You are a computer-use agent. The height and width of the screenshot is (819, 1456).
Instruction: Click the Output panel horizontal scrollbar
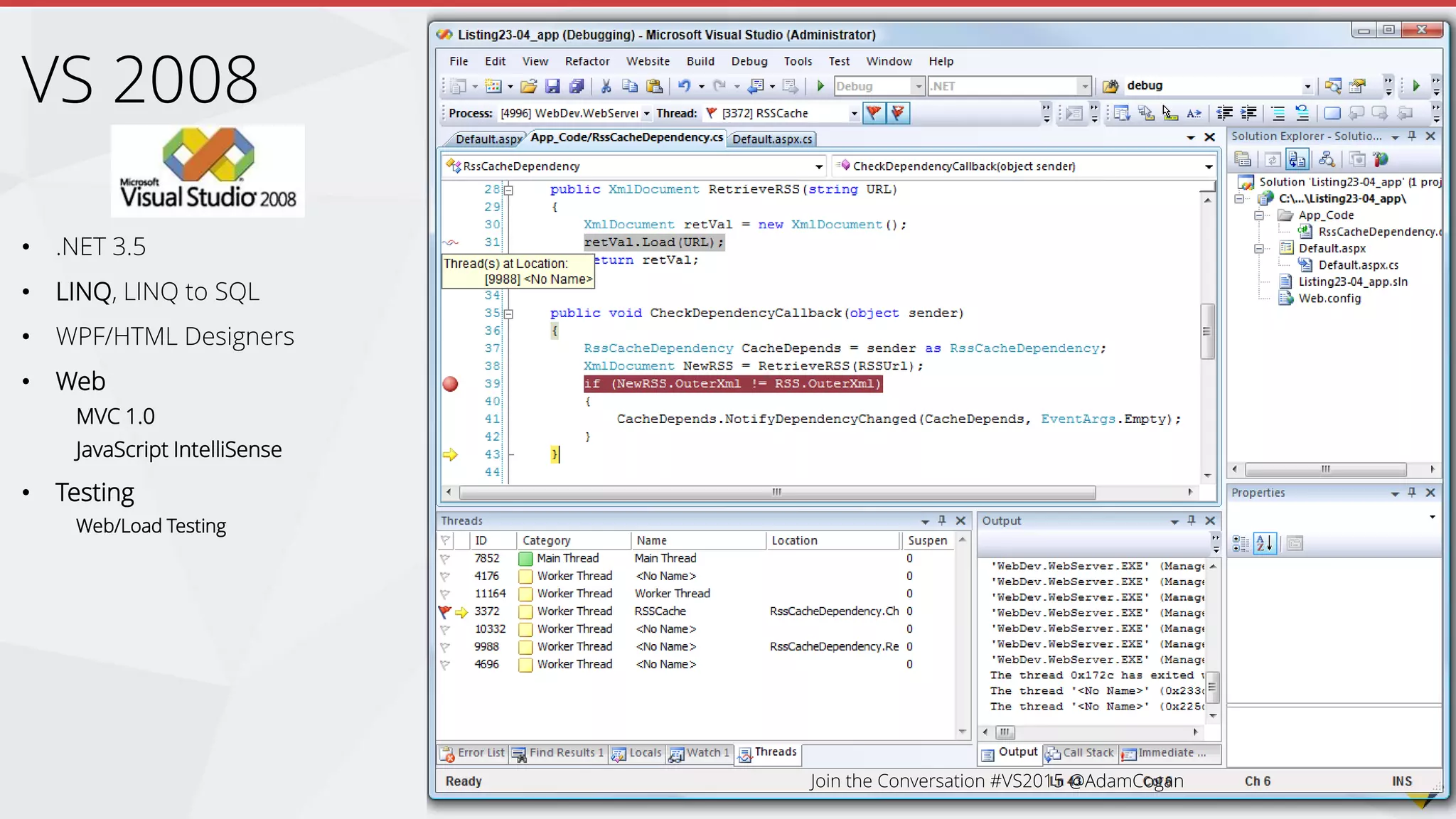pyautogui.click(x=1005, y=732)
